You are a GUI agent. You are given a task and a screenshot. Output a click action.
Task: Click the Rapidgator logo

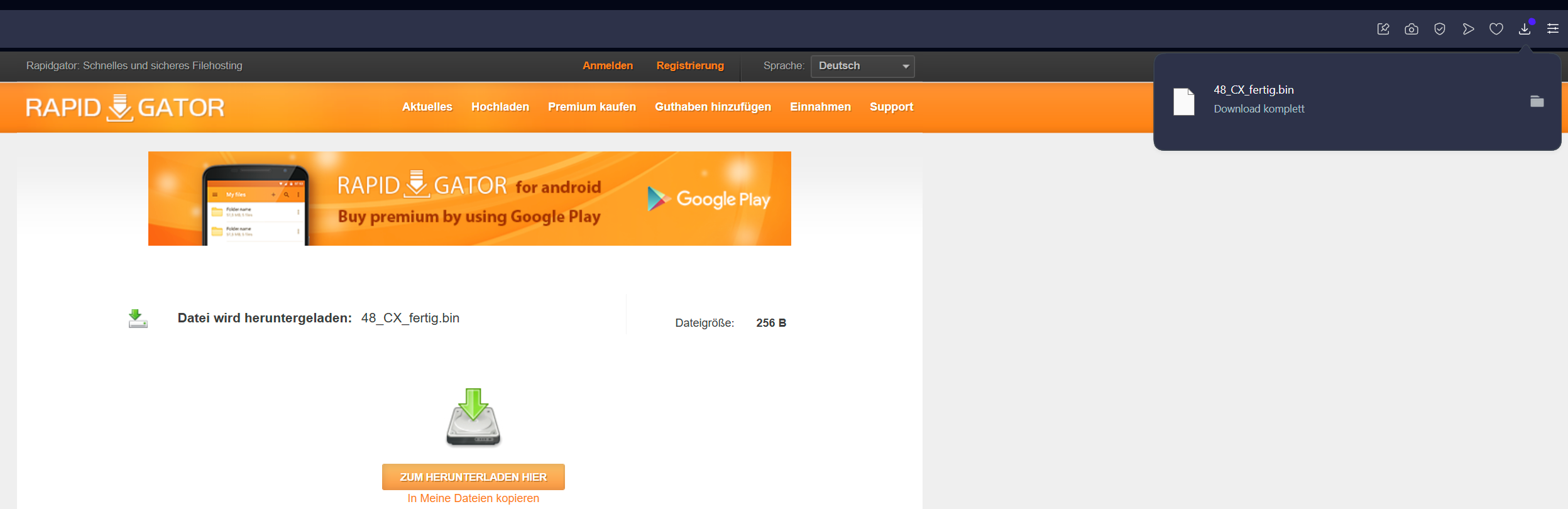(x=125, y=107)
